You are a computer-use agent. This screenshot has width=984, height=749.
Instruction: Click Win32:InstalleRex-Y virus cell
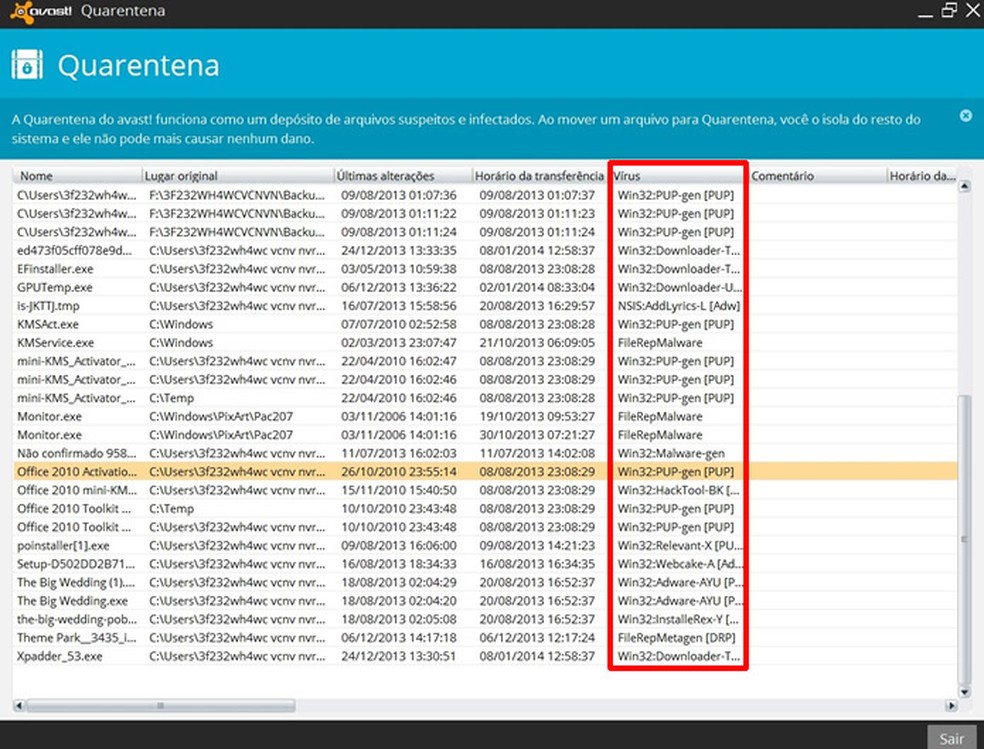678,619
